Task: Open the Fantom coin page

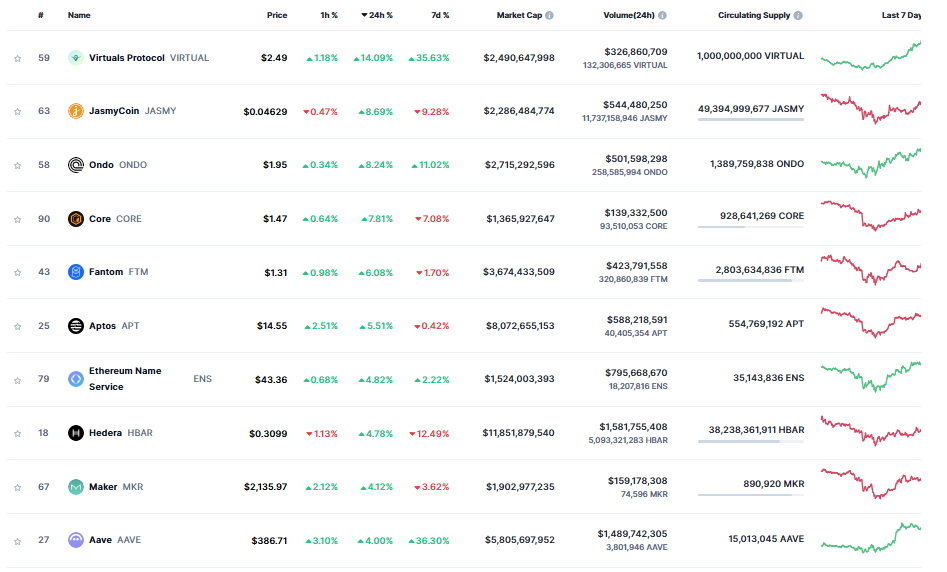Action: (106, 272)
